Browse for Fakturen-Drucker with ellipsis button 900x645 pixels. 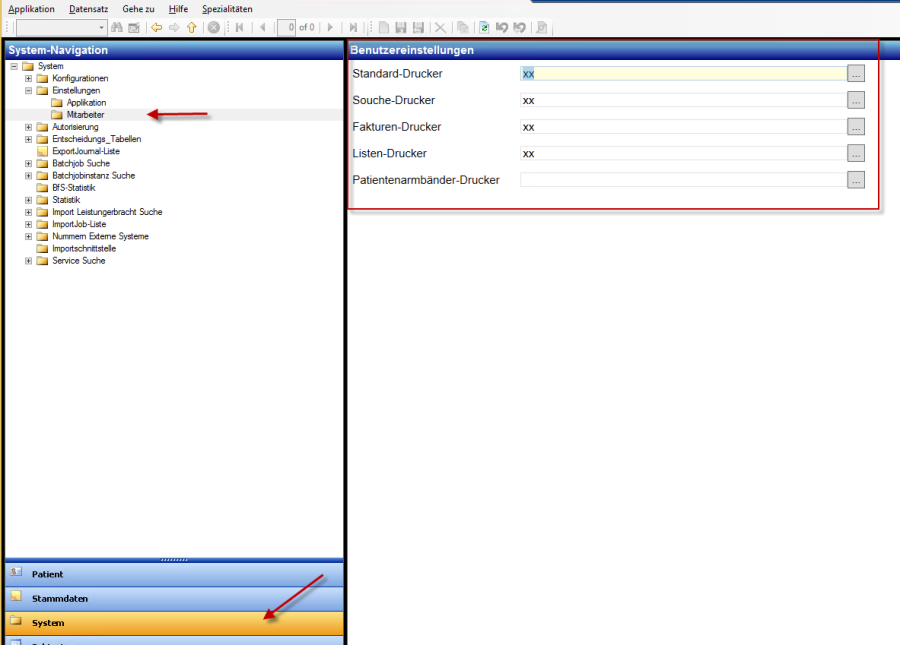point(856,127)
